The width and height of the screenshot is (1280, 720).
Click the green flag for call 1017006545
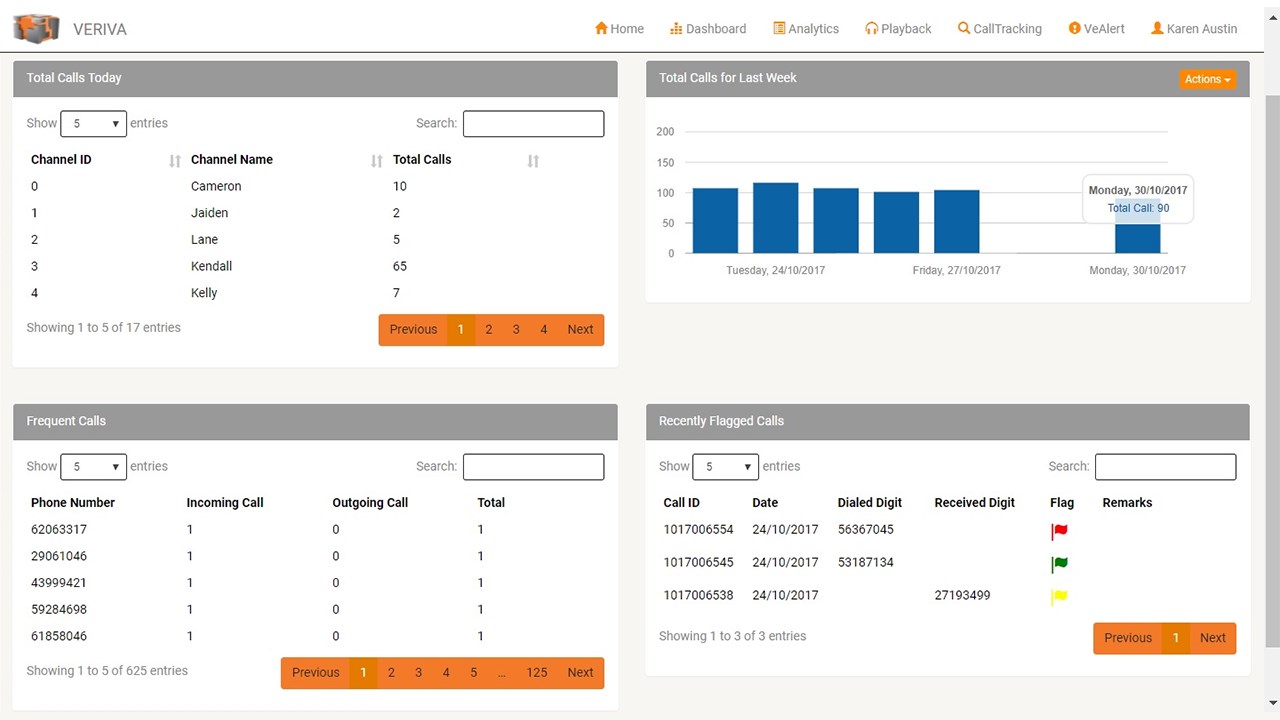pyautogui.click(x=1060, y=565)
